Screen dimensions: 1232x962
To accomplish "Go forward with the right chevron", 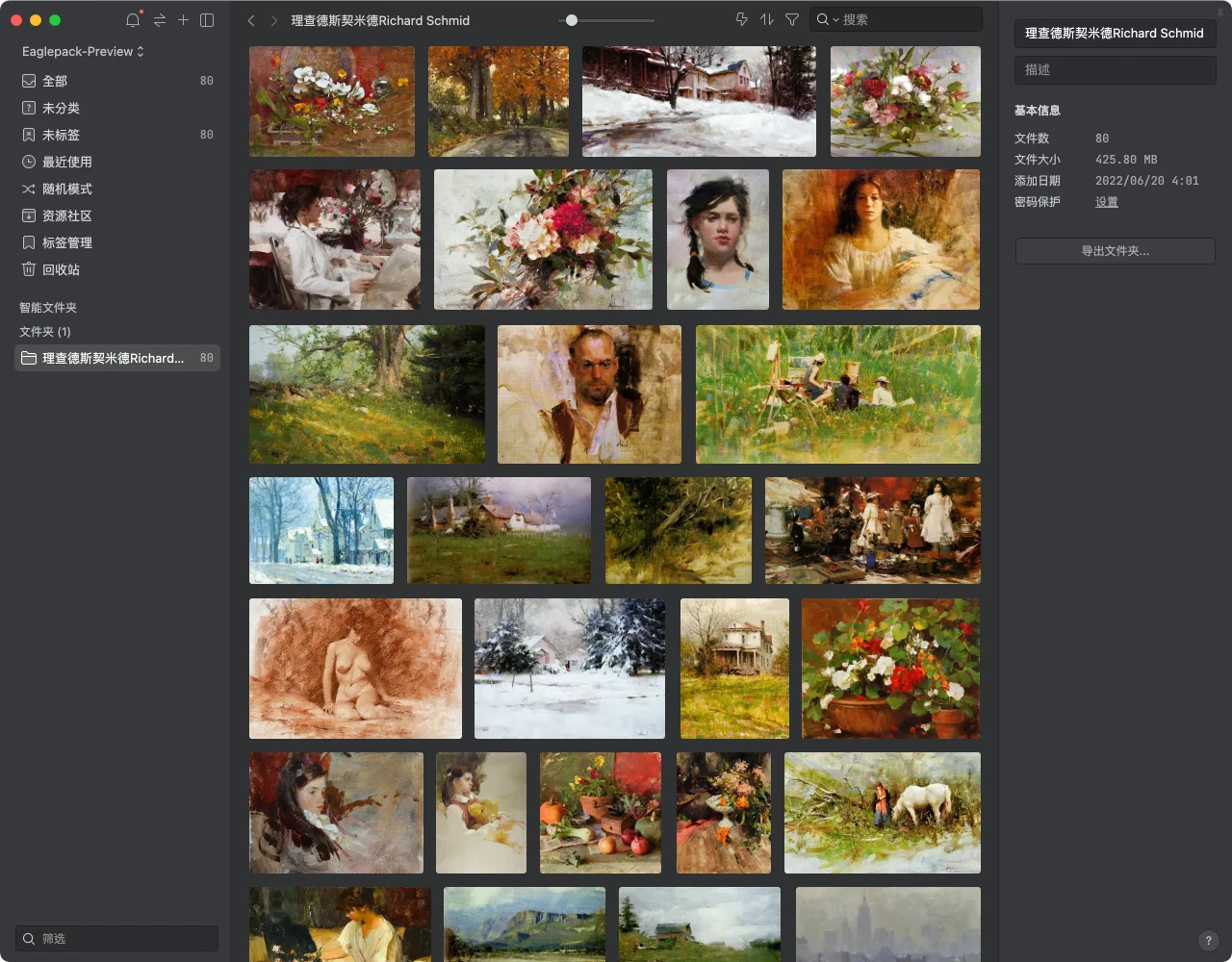I will point(274,20).
